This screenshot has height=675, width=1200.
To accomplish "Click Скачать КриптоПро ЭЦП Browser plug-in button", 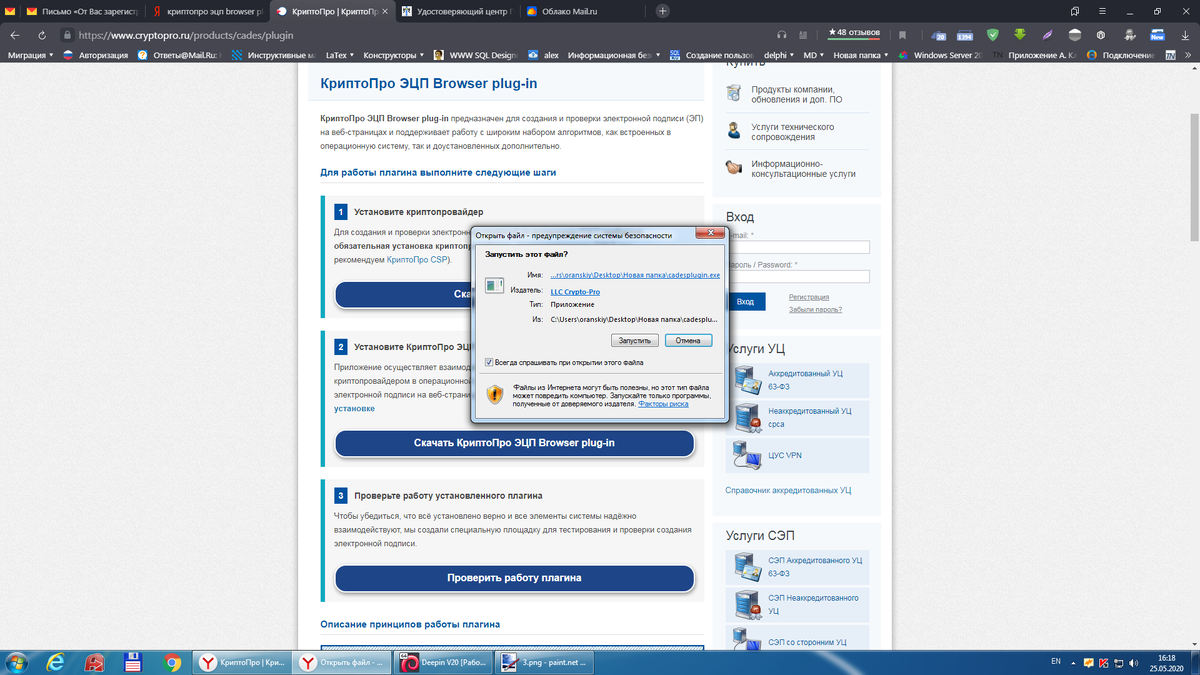I will tap(514, 443).
